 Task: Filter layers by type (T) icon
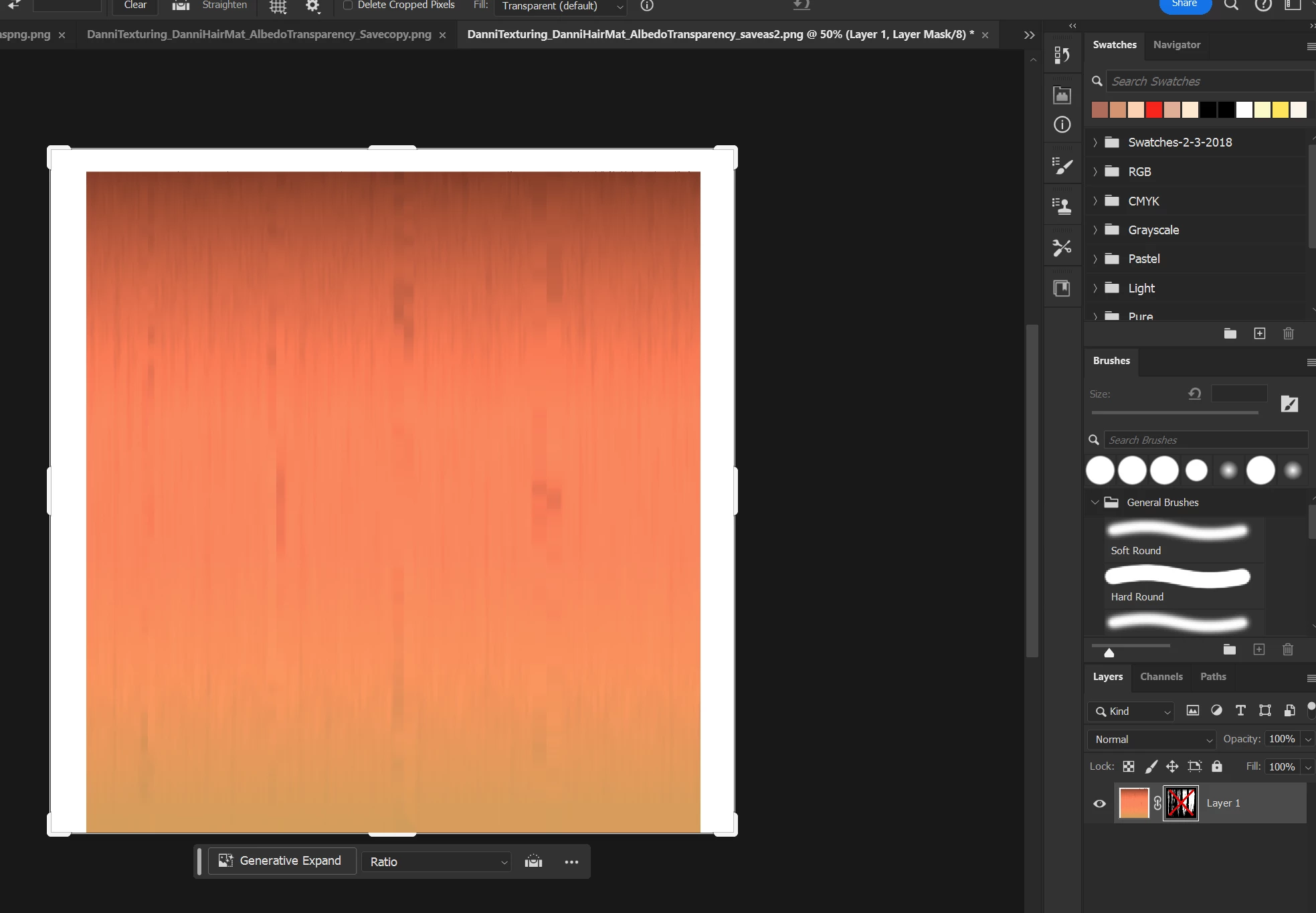(1240, 711)
